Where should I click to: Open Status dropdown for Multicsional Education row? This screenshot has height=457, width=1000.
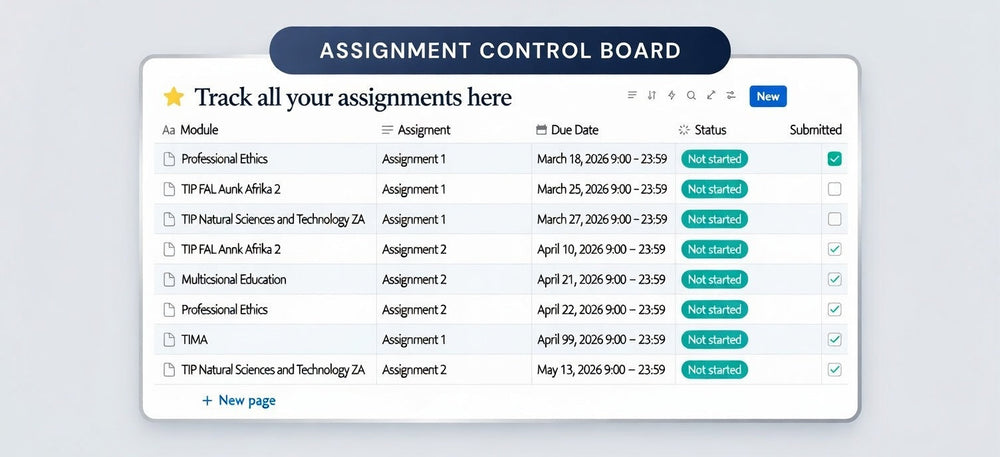(714, 280)
